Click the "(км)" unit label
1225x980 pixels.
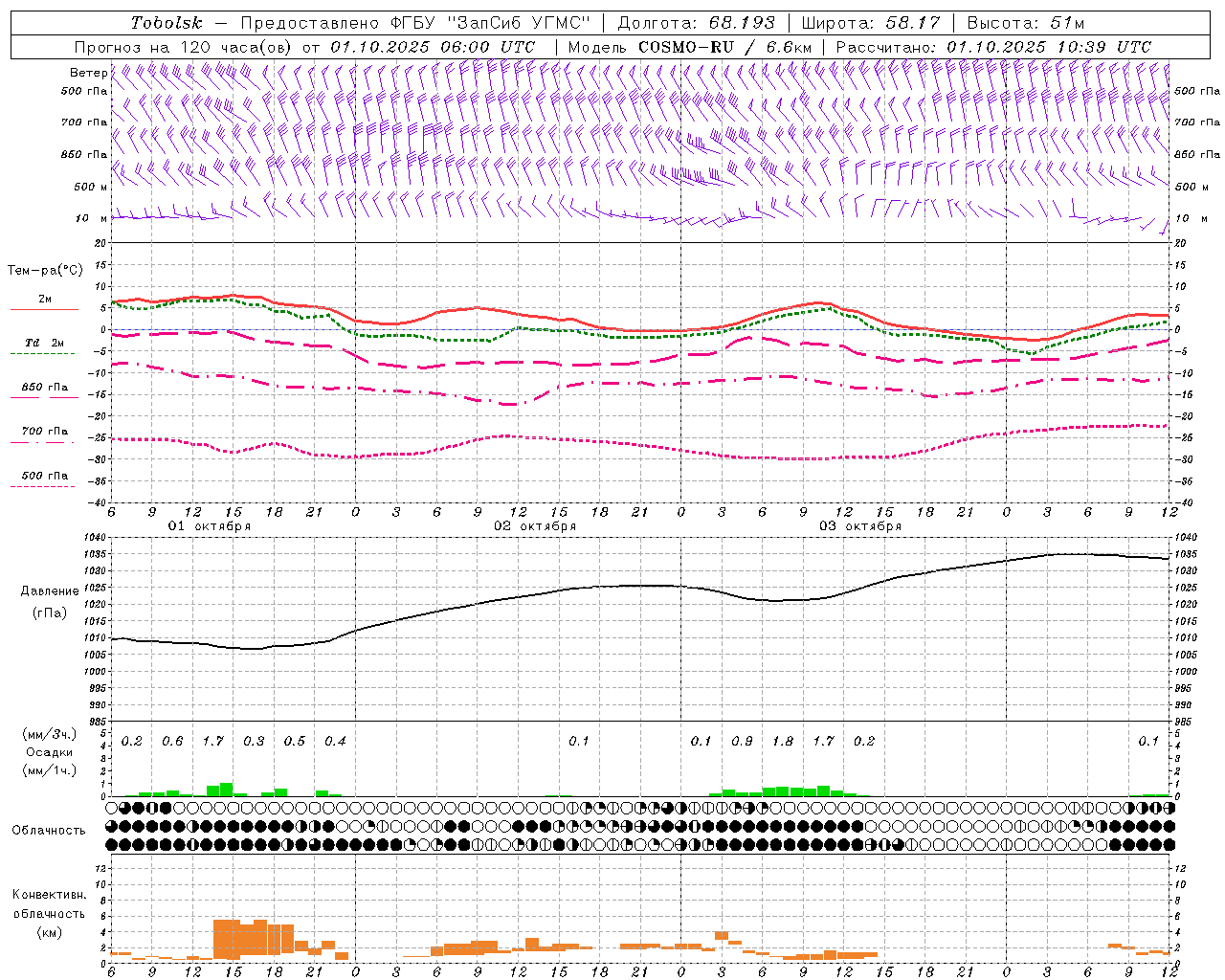[x=49, y=932]
